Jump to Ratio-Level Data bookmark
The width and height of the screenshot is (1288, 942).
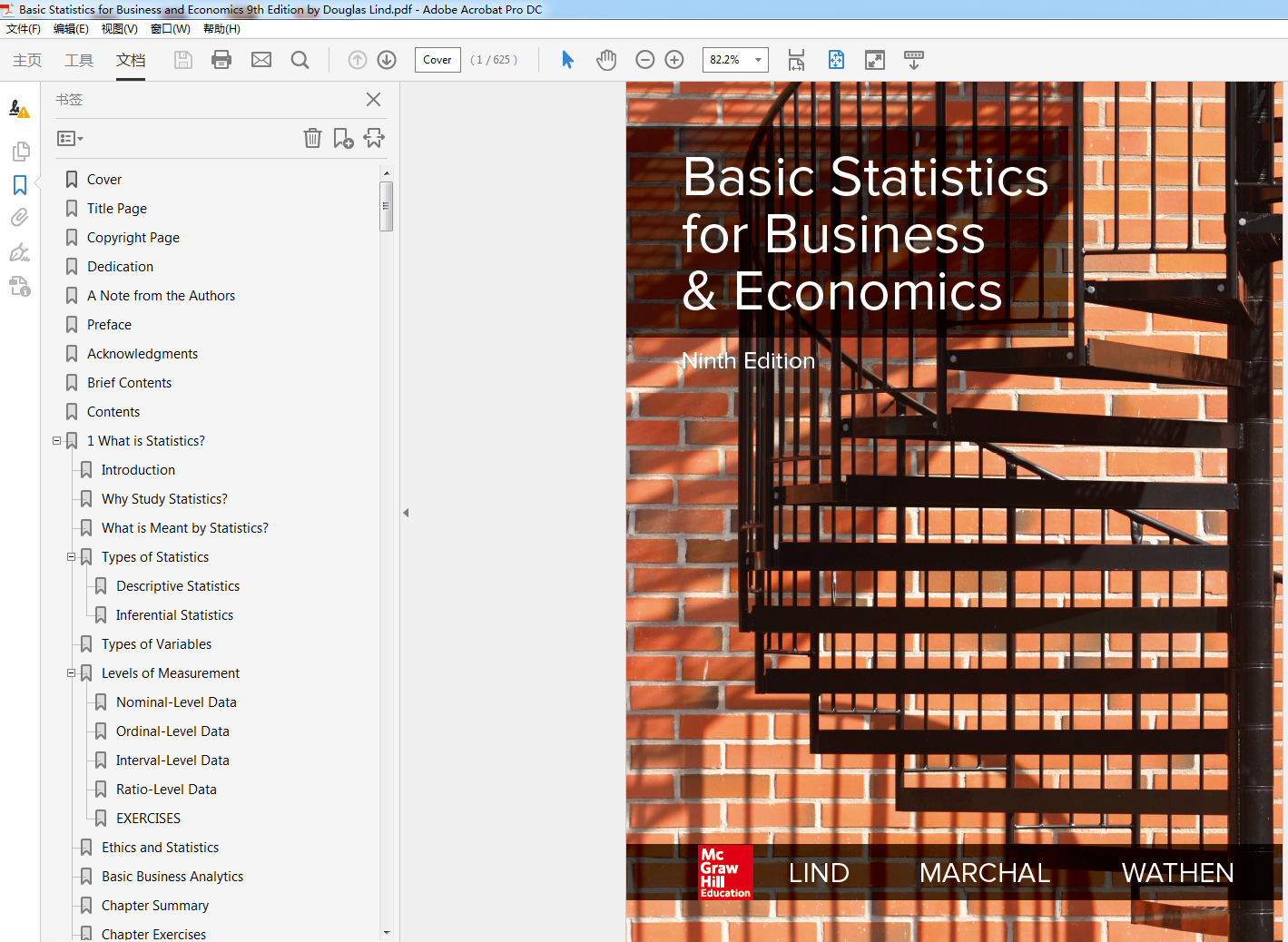click(x=166, y=790)
